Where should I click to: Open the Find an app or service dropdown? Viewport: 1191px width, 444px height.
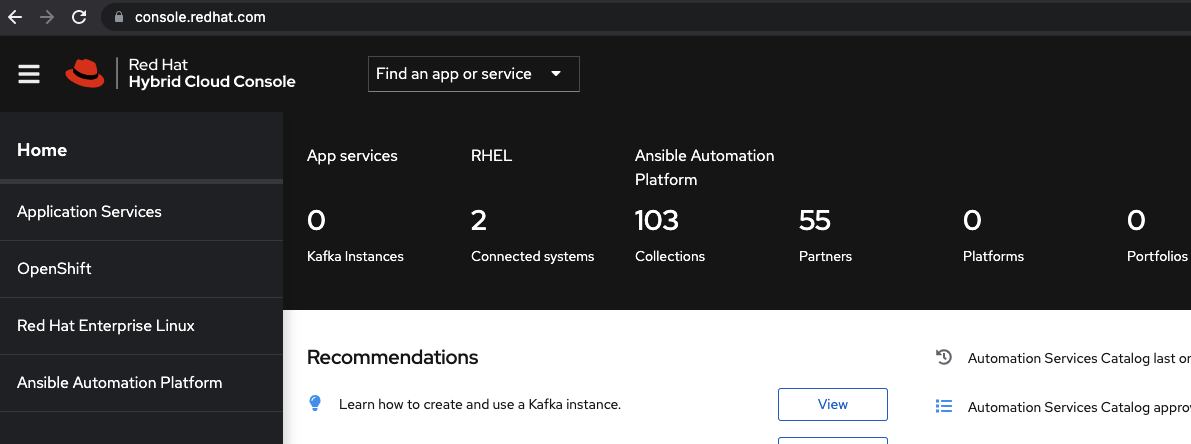473,74
